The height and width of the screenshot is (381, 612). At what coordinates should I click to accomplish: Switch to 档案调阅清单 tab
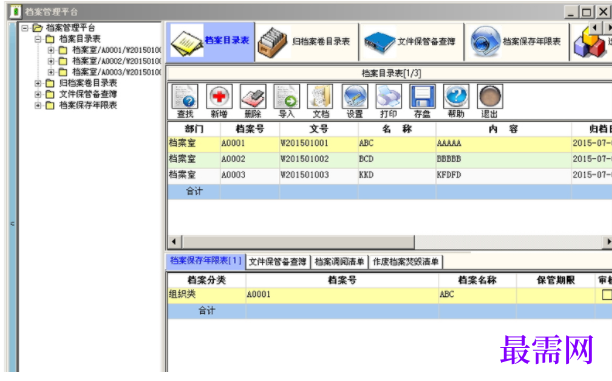click(x=339, y=262)
